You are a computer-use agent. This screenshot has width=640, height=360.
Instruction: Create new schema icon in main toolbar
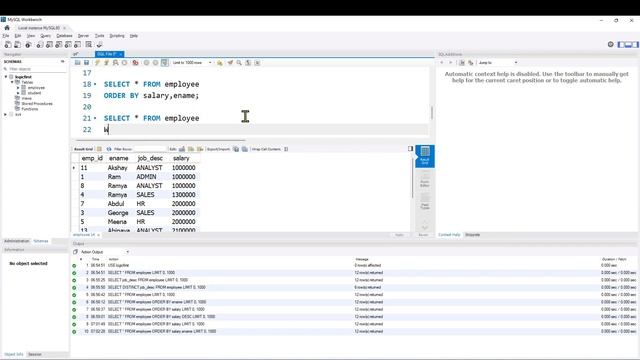(x=40, y=44)
